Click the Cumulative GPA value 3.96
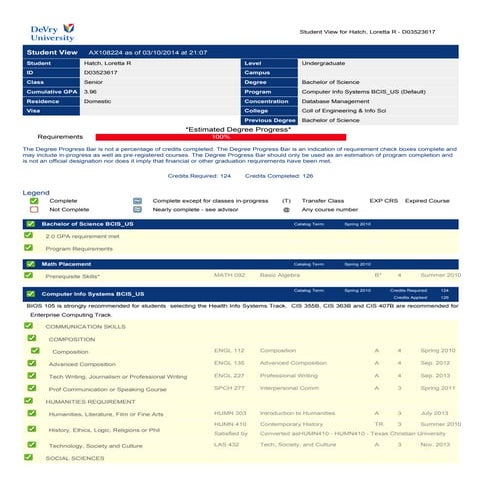 coord(90,92)
